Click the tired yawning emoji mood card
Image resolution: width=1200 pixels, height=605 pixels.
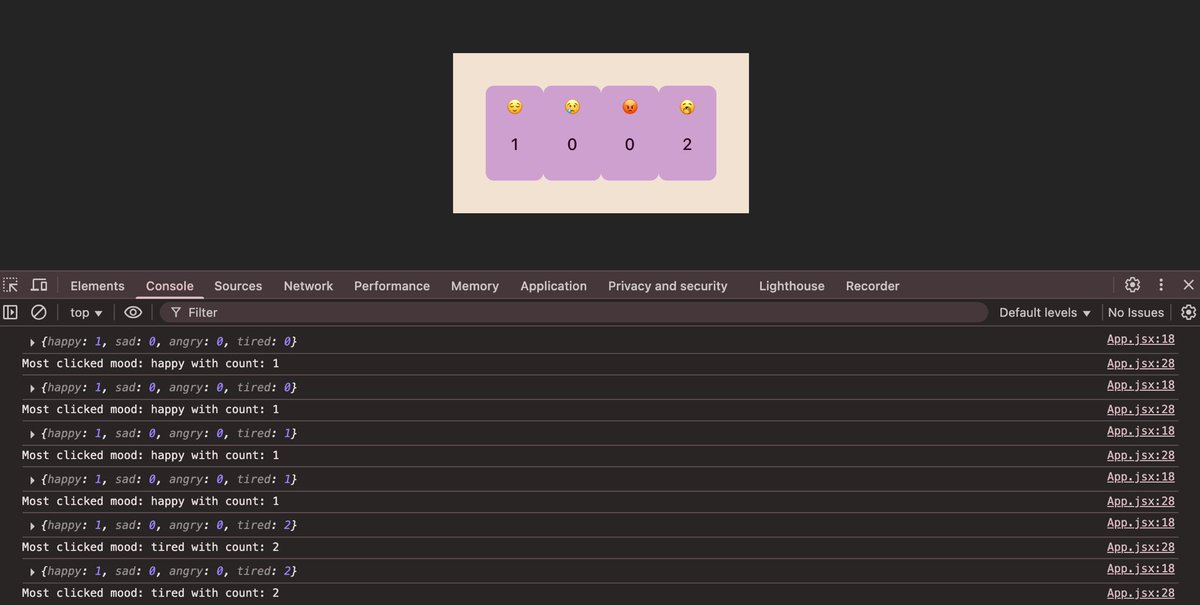pyautogui.click(x=687, y=133)
